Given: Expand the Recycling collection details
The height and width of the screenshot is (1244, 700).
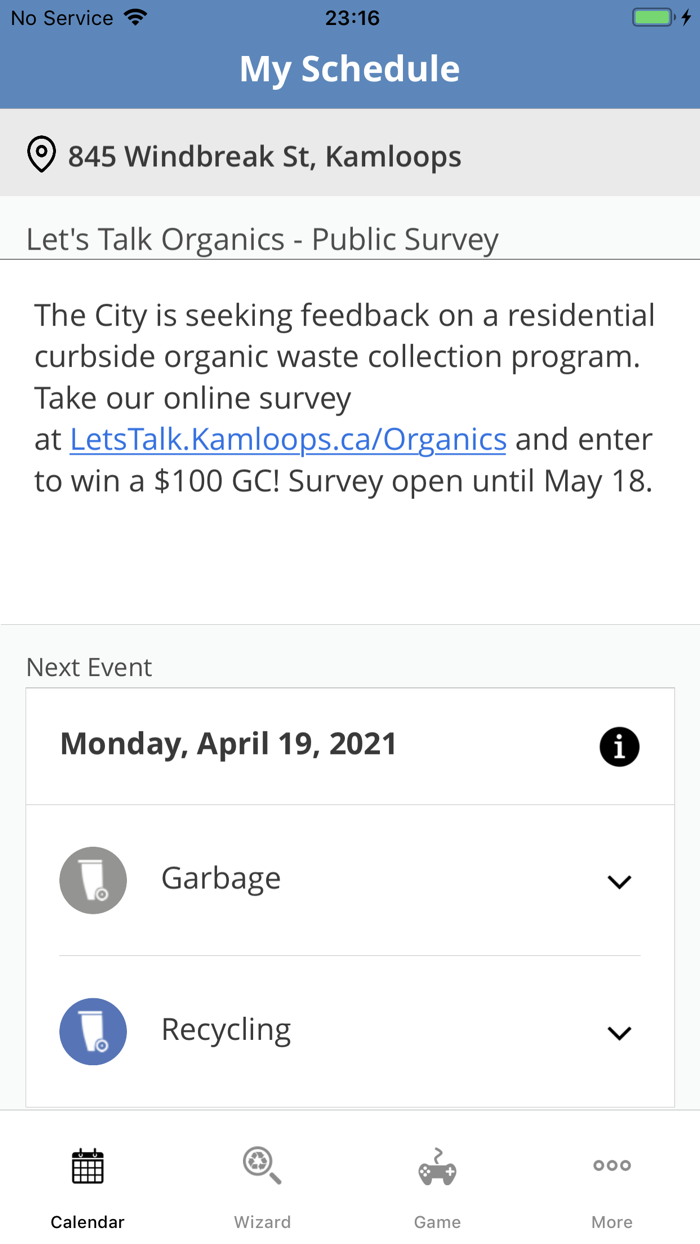Looking at the screenshot, I should (x=619, y=1032).
